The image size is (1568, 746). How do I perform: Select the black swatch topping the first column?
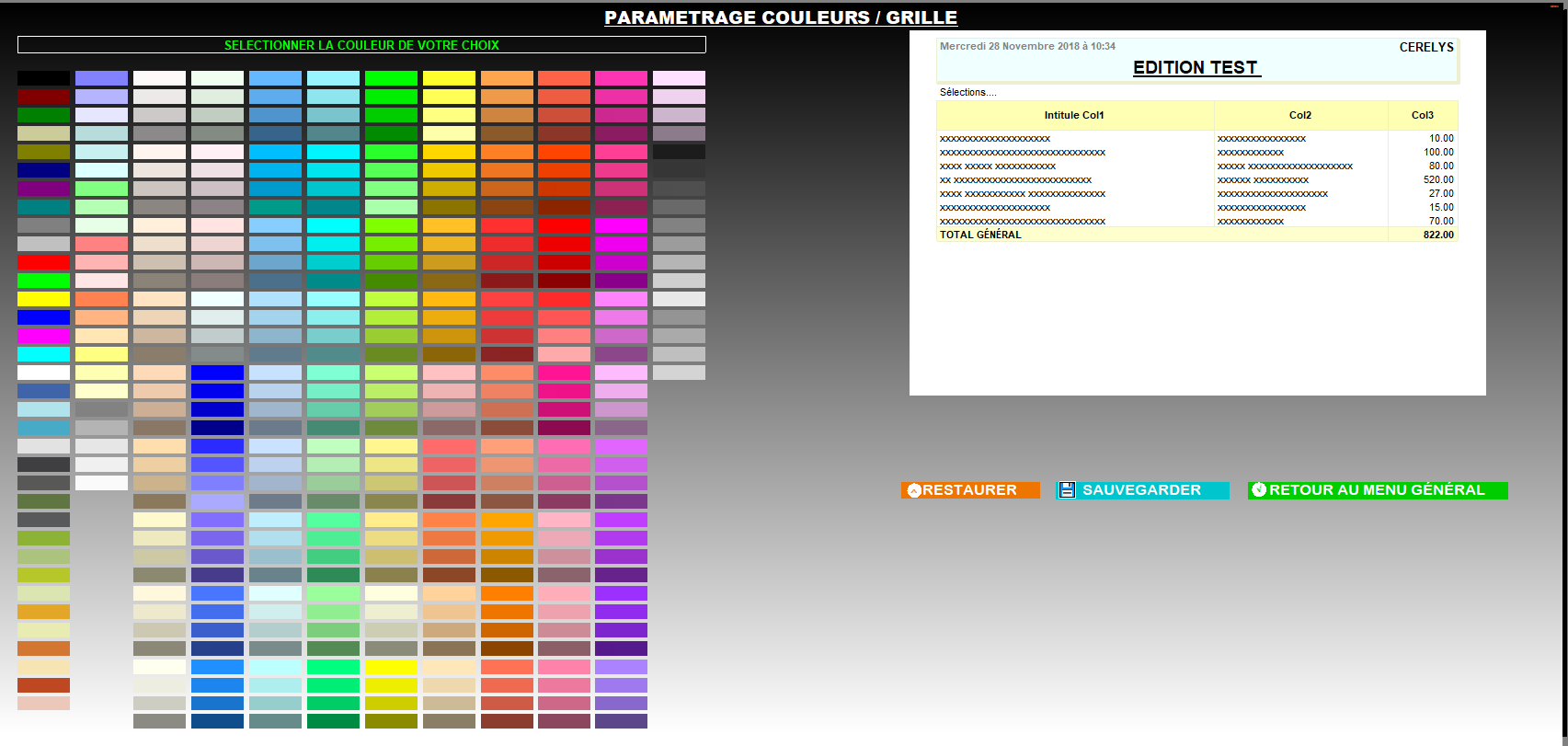click(43, 78)
